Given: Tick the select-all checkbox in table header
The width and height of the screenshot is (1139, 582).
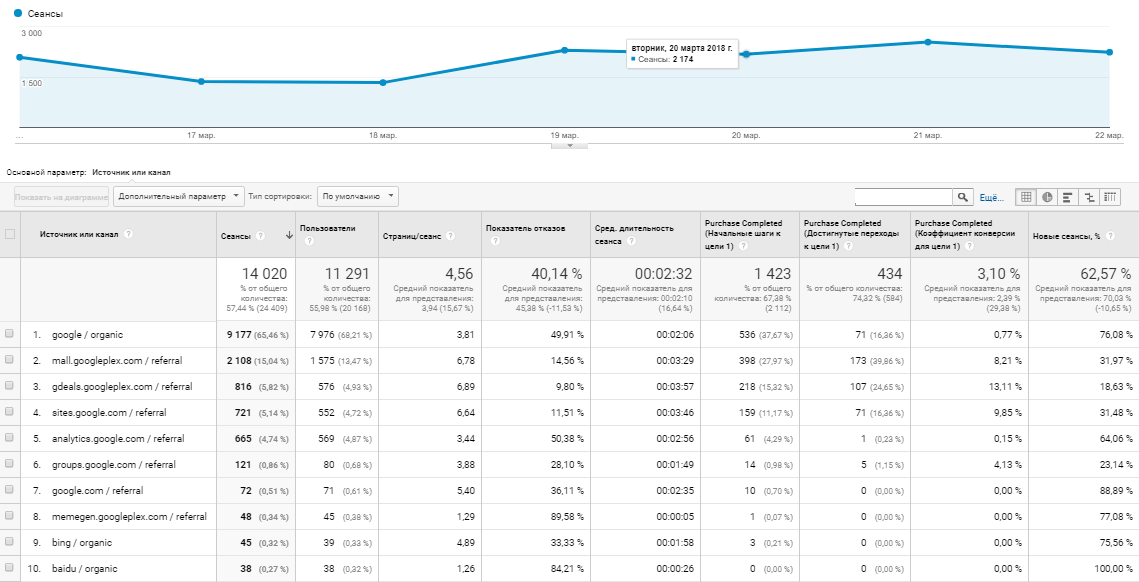Looking at the screenshot, I should [10, 234].
